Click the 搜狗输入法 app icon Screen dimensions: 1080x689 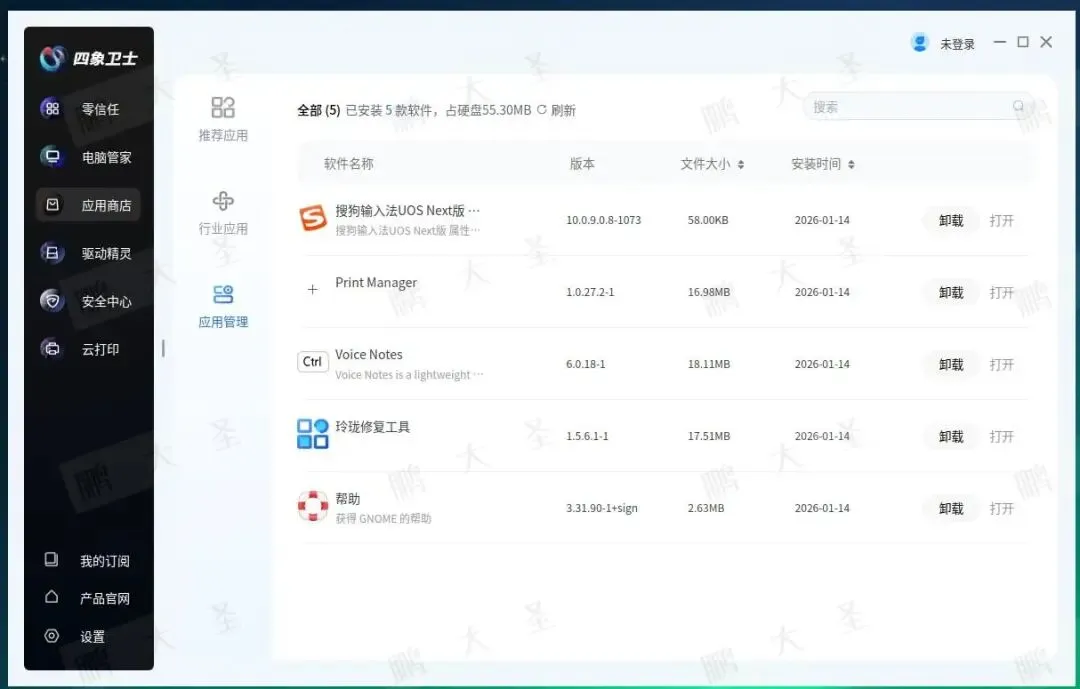click(x=313, y=218)
